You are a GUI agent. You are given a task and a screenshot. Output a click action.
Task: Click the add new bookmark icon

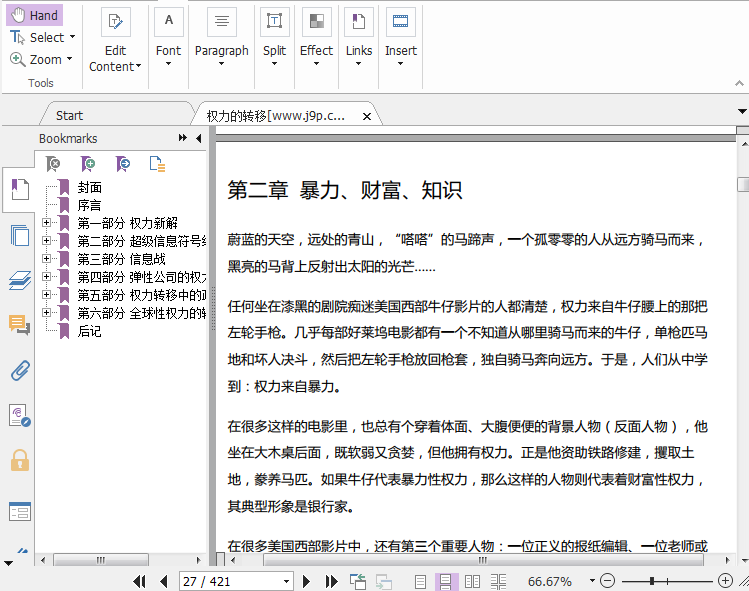[x=89, y=163]
